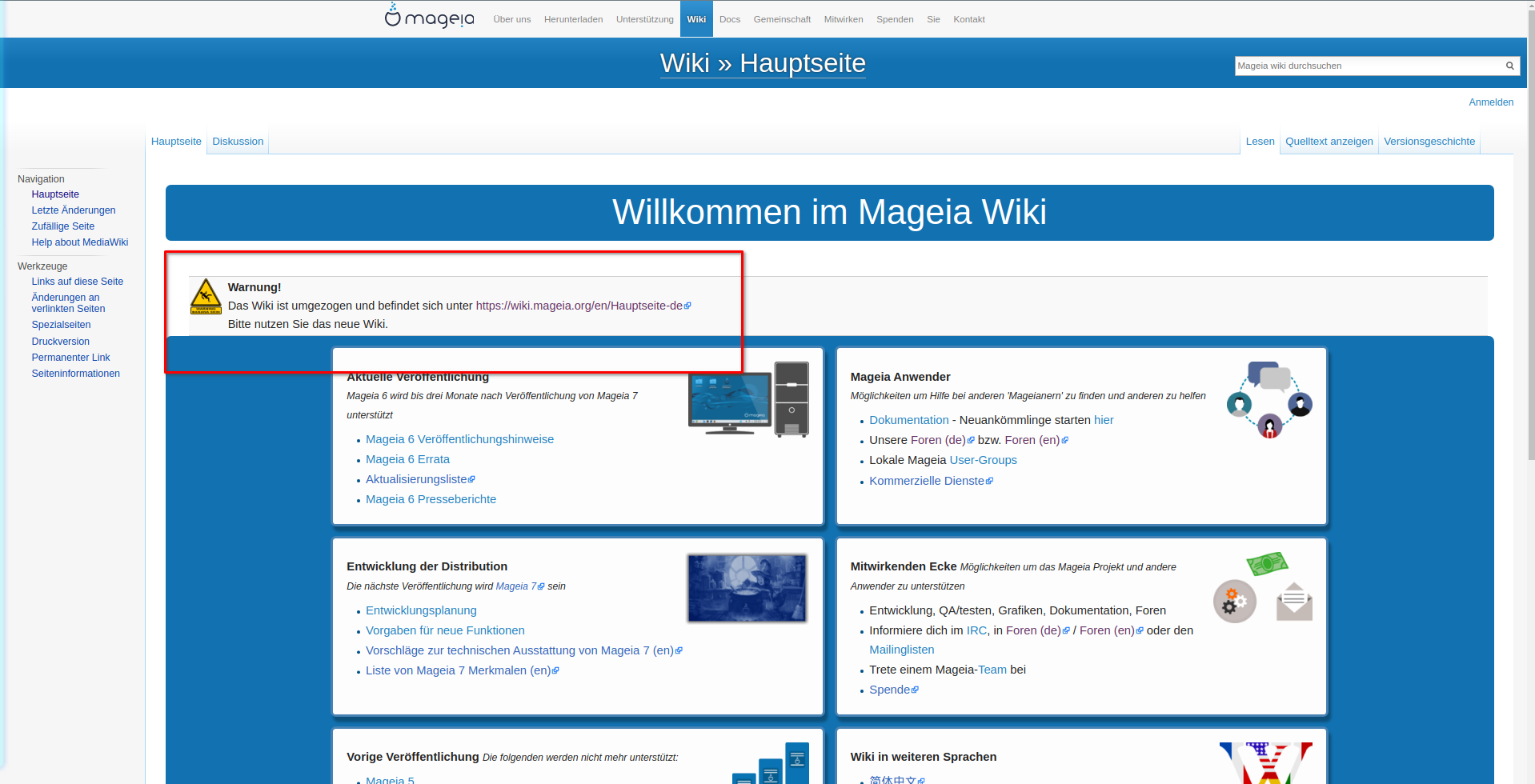This screenshot has height=784, width=1535.
Task: Click the 'hier' link for newcomers
Action: 1104,420
